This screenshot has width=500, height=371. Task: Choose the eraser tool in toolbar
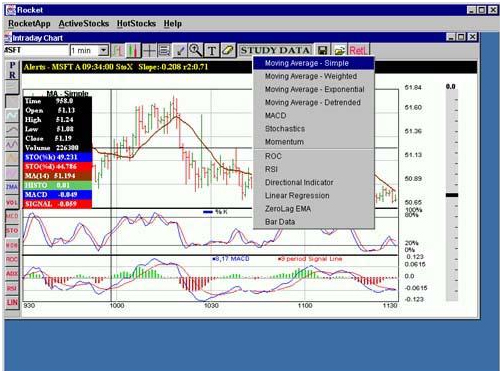pos(228,51)
